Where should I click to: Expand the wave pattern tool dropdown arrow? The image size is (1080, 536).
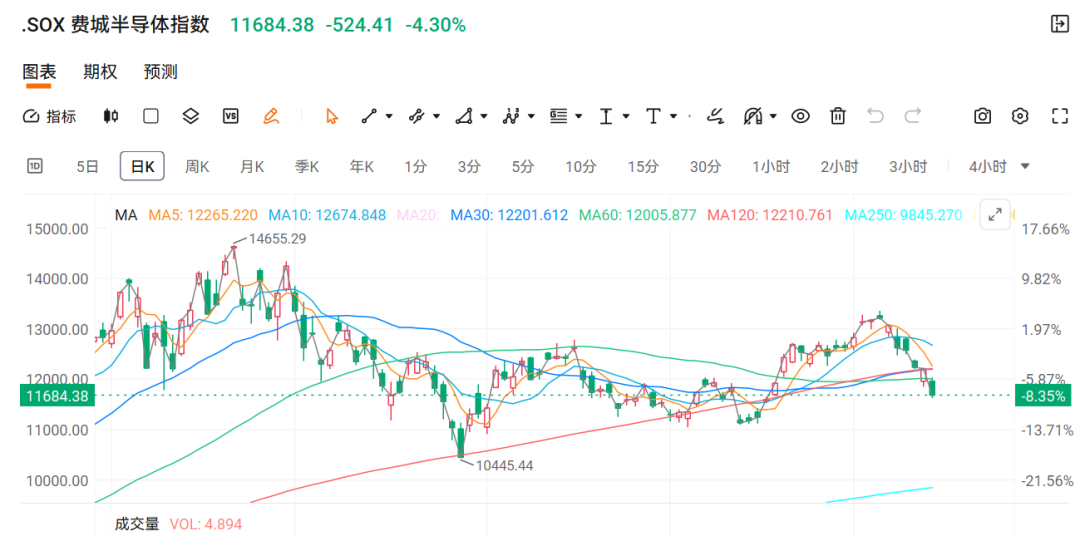coord(531,116)
